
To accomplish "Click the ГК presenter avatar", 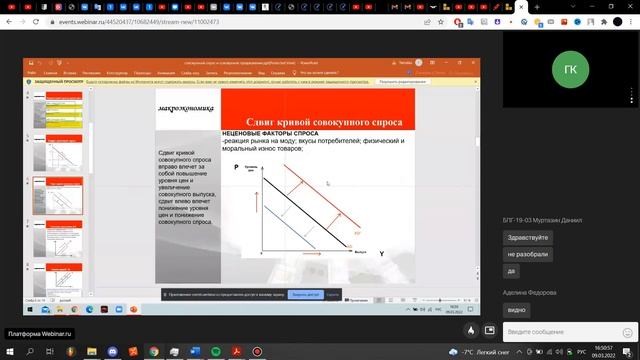I will (570, 69).
